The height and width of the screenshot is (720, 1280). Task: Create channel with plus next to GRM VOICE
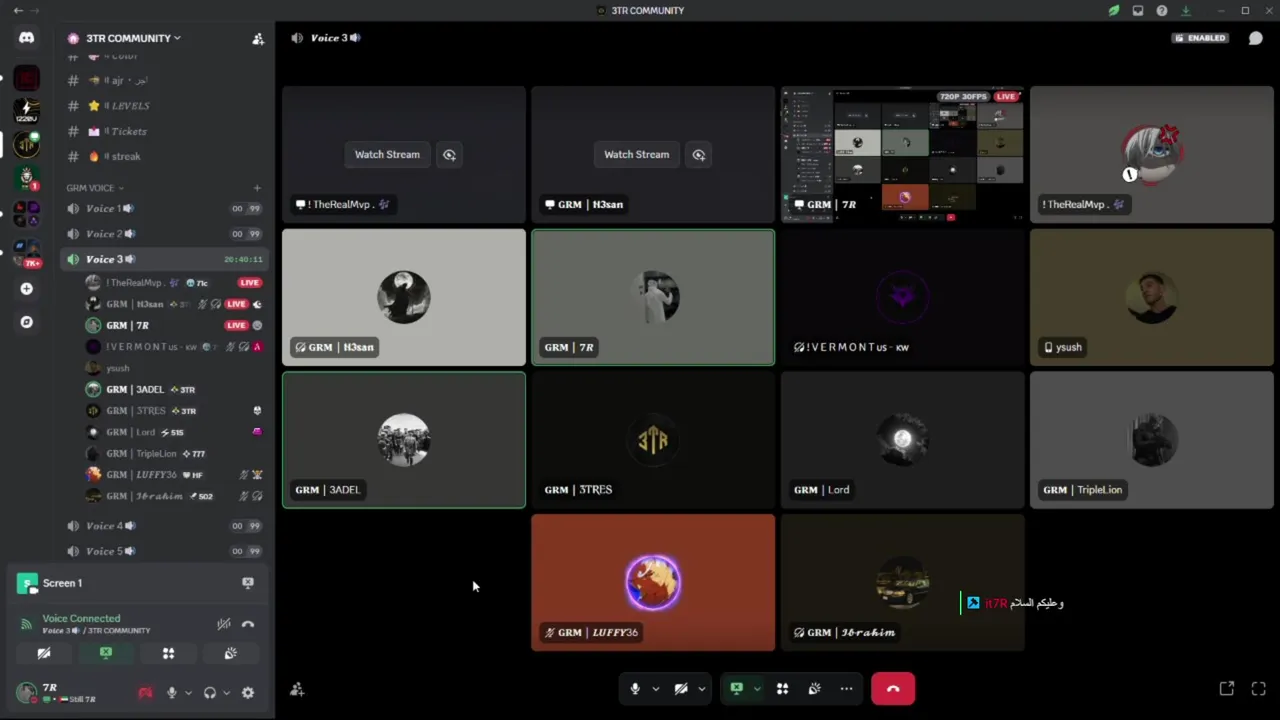(257, 188)
